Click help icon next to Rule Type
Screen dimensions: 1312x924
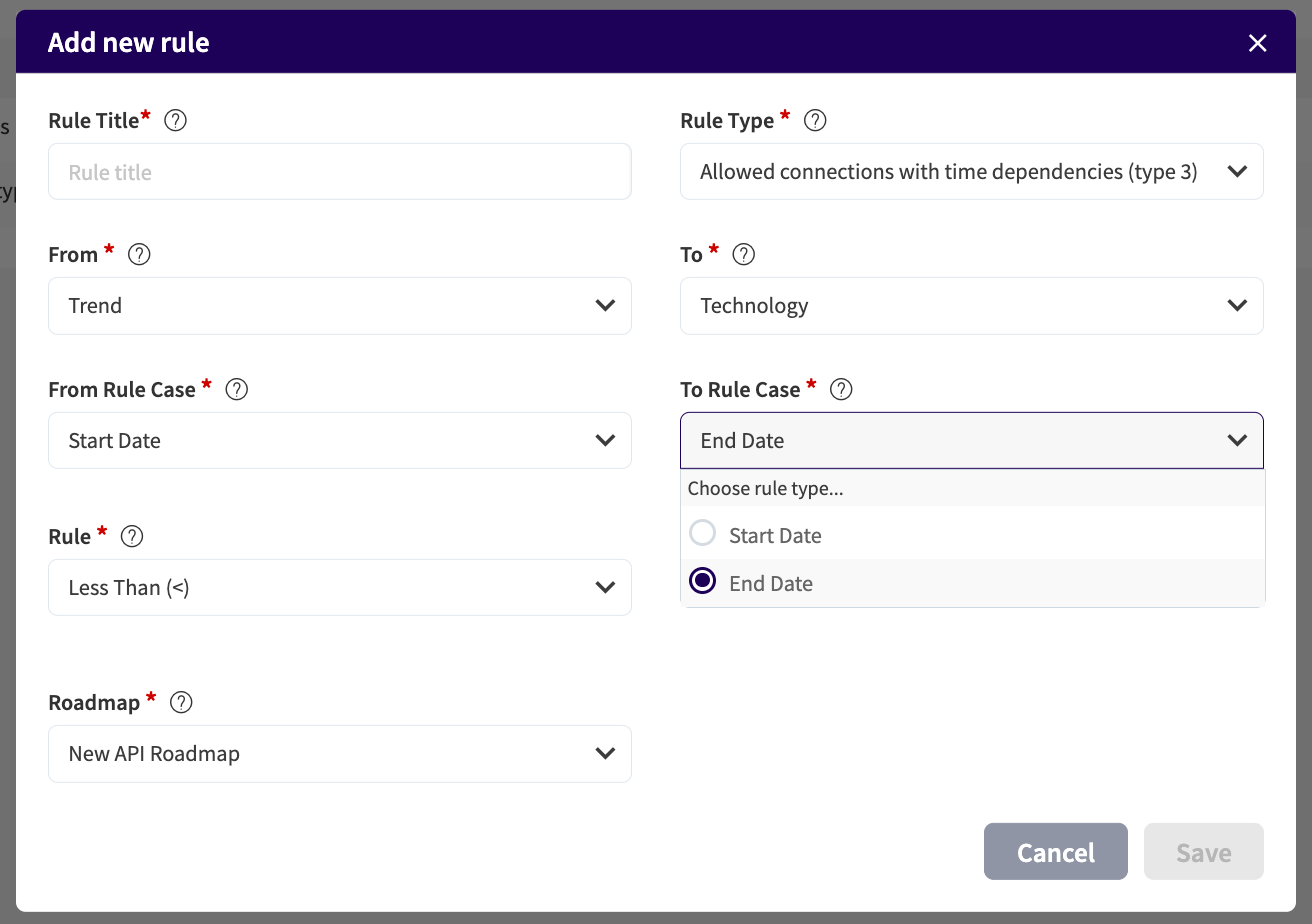click(815, 121)
